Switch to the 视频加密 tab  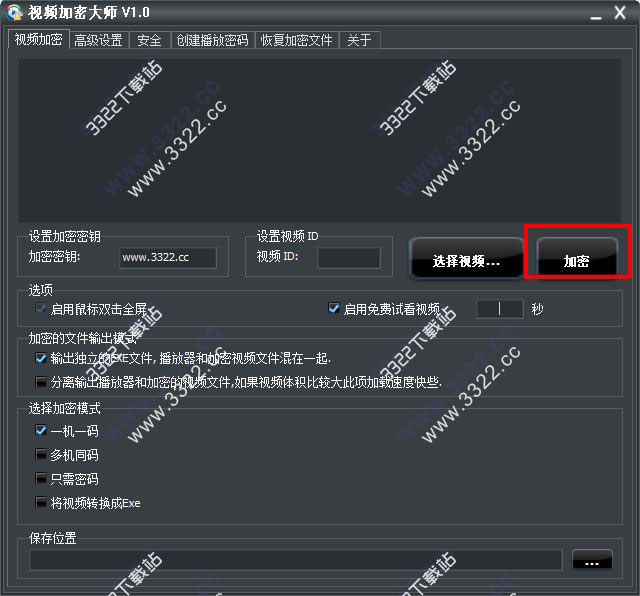coord(38,39)
